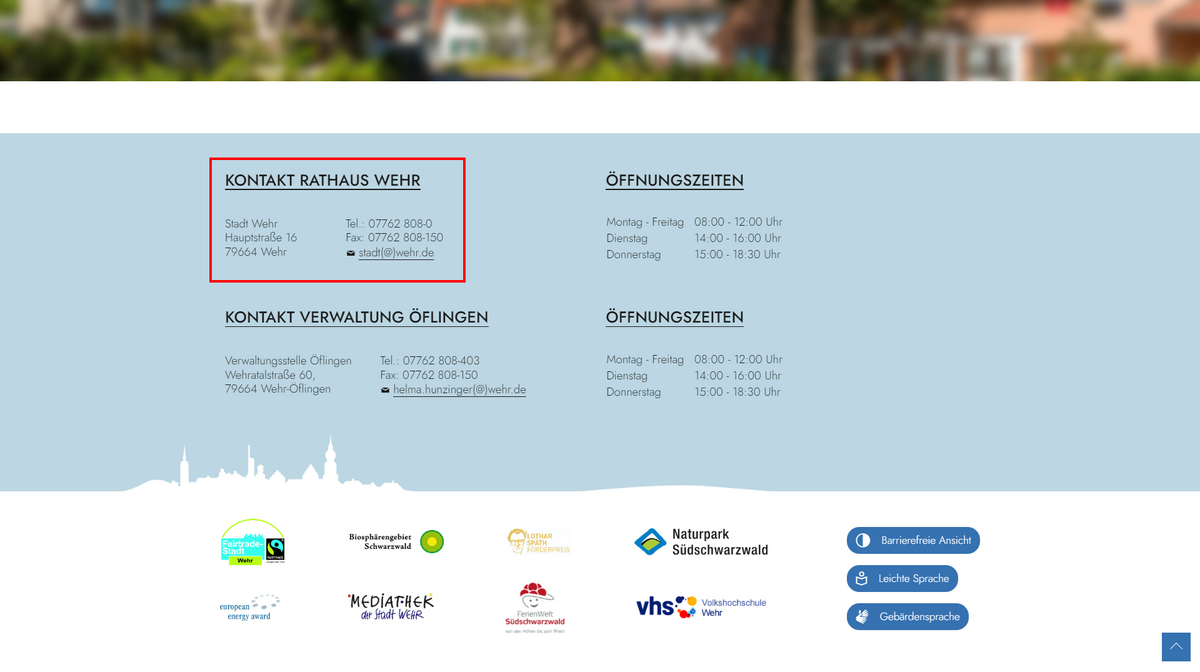This screenshot has height=672, width=1200.
Task: Click the lower Öffnungszeiten heading for Öflingen
Action: point(674,318)
